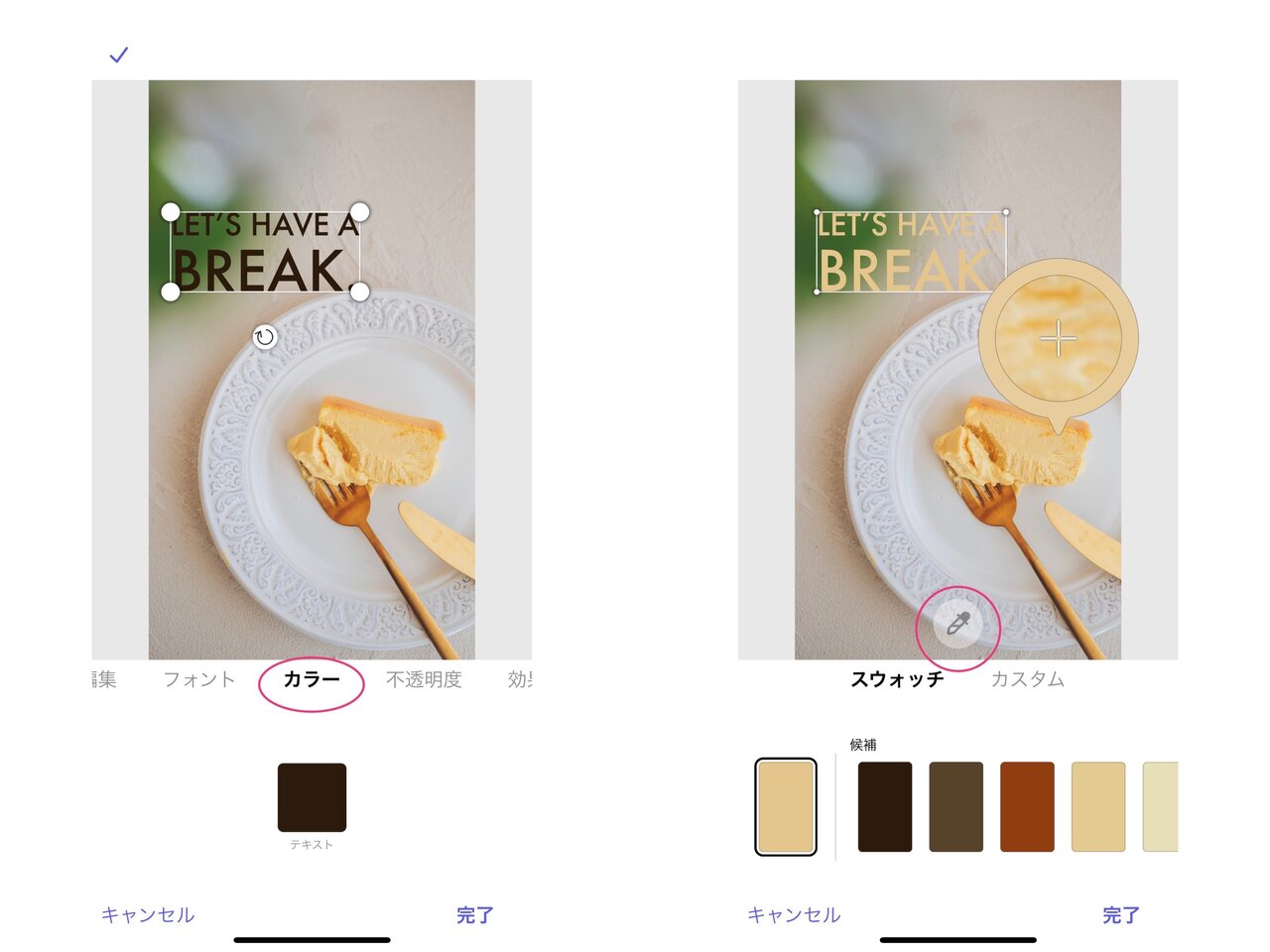
Task: Tap the dark brown テキスト color swatch
Action: click(x=312, y=797)
